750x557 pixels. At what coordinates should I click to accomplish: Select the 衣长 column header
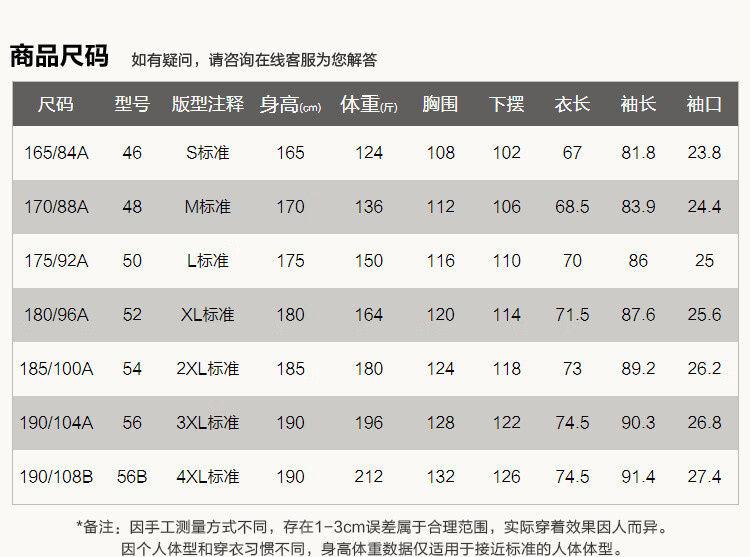572,104
